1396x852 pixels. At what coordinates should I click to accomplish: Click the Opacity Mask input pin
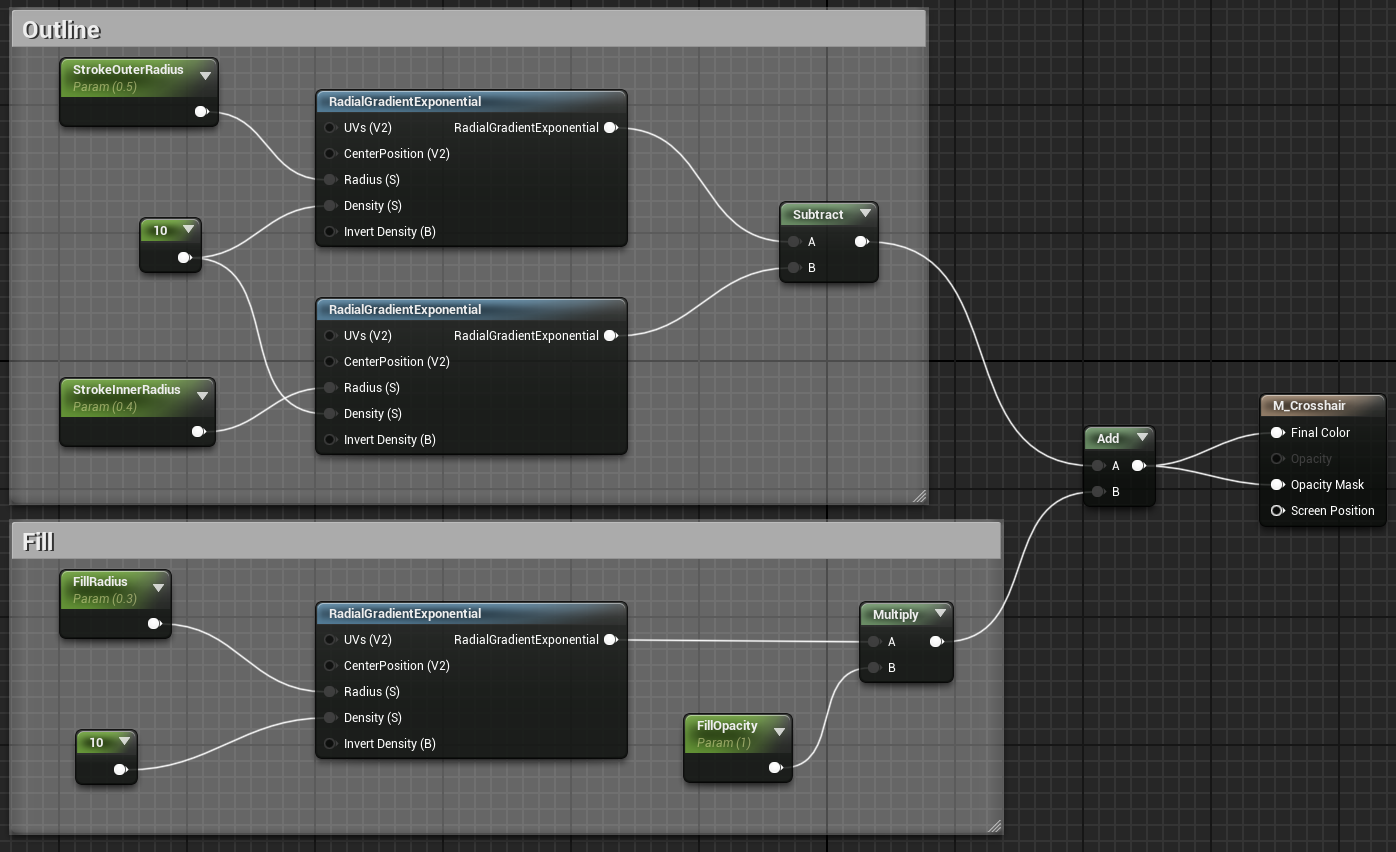point(1277,485)
